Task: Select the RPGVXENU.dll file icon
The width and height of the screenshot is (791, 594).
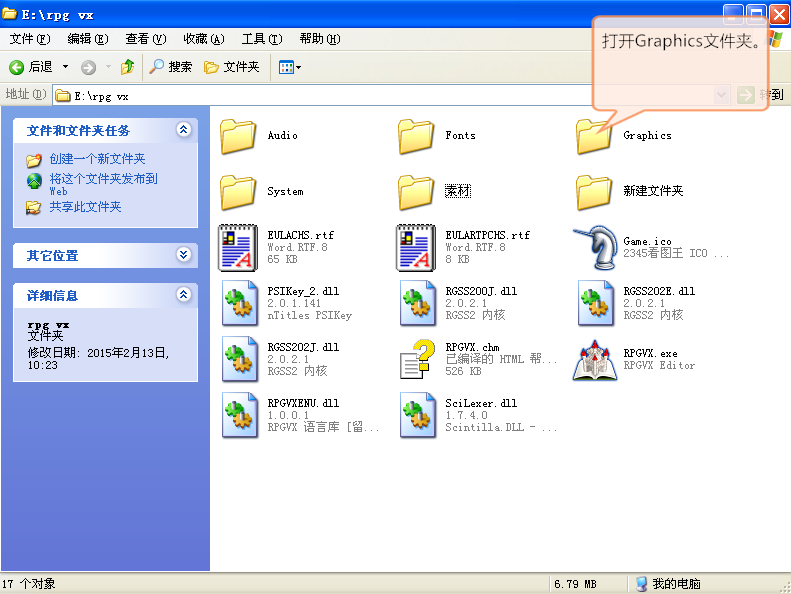Action: tap(240, 415)
